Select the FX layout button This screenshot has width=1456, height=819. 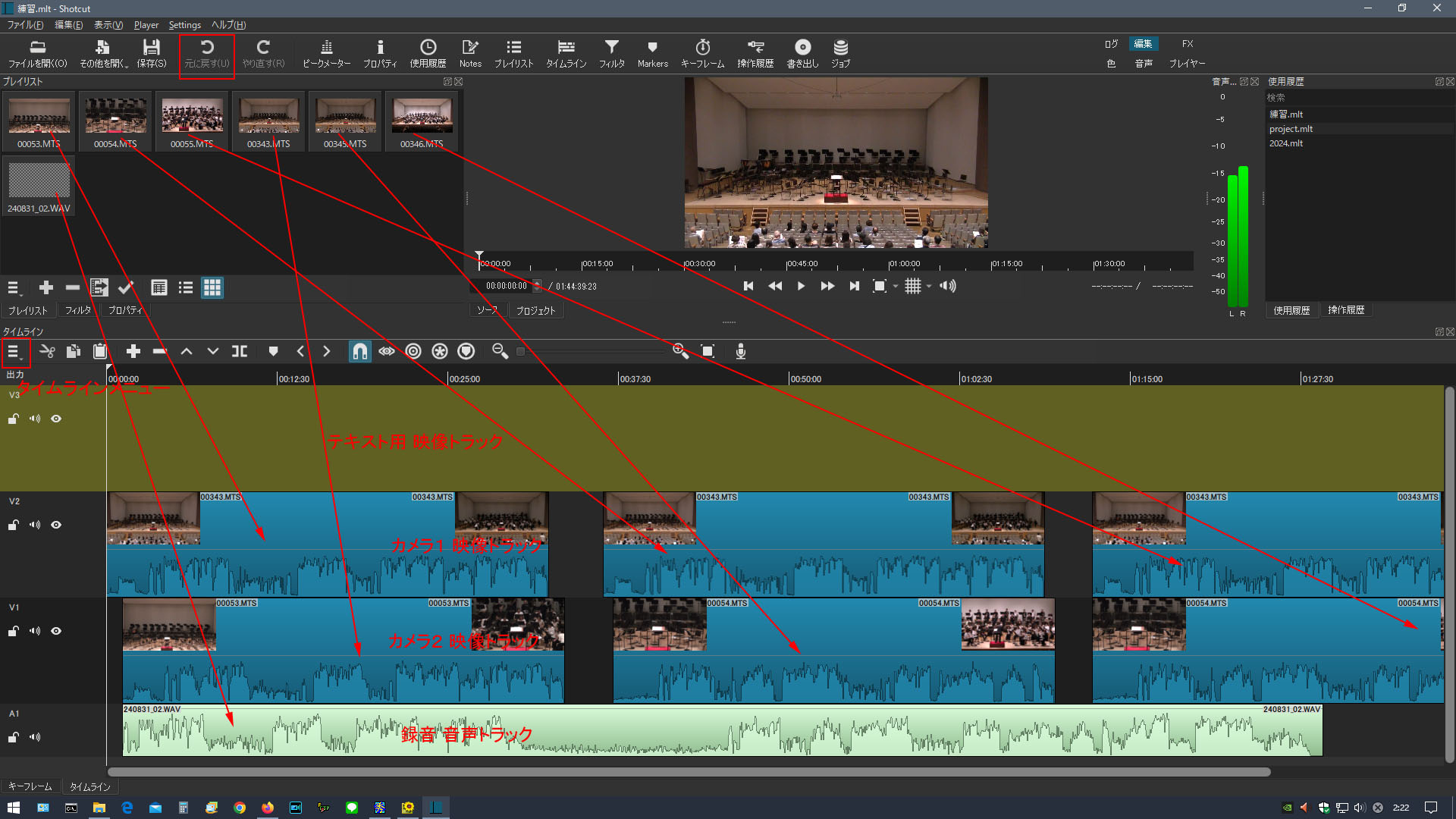click(1188, 44)
